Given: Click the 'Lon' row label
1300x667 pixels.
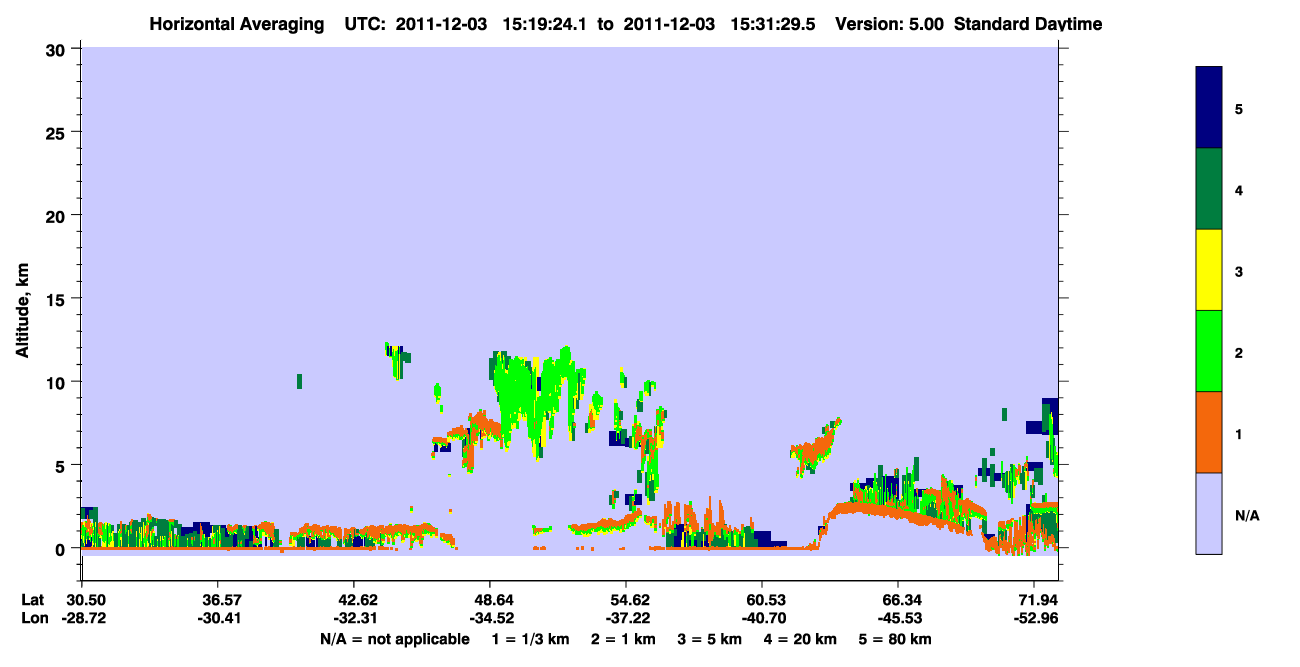Looking at the screenshot, I should click(x=33, y=618).
